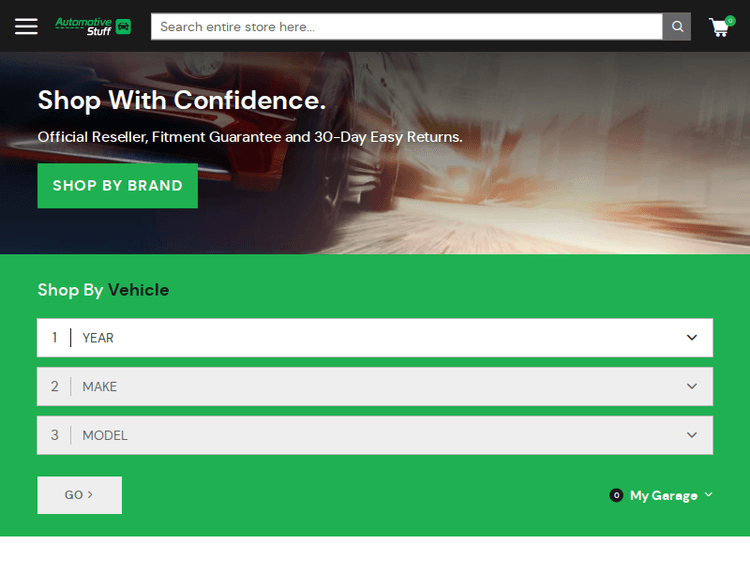Click the chevron in the MODEL selector
The height and width of the screenshot is (563, 750).
(692, 436)
